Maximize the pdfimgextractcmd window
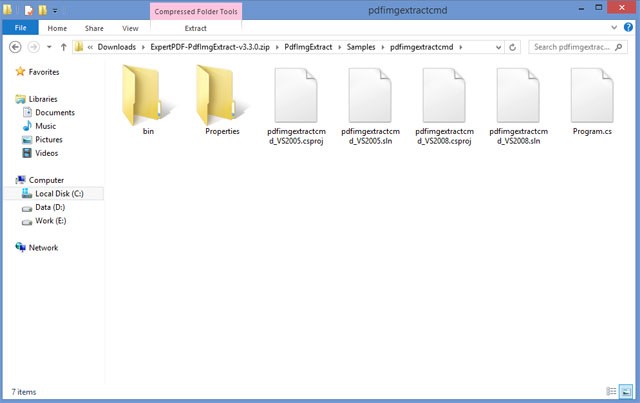 coord(598,8)
